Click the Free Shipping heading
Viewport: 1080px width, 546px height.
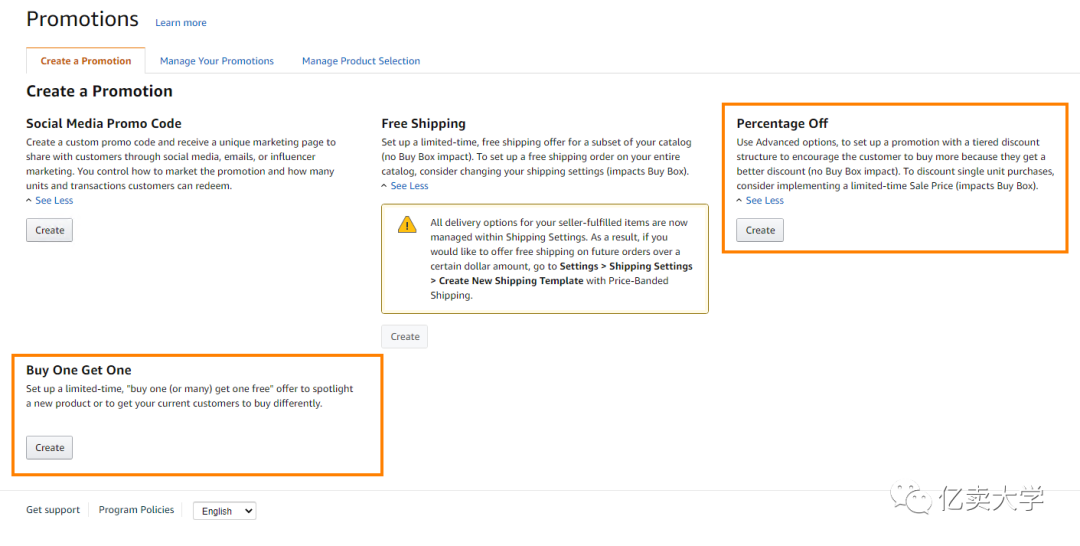click(424, 124)
